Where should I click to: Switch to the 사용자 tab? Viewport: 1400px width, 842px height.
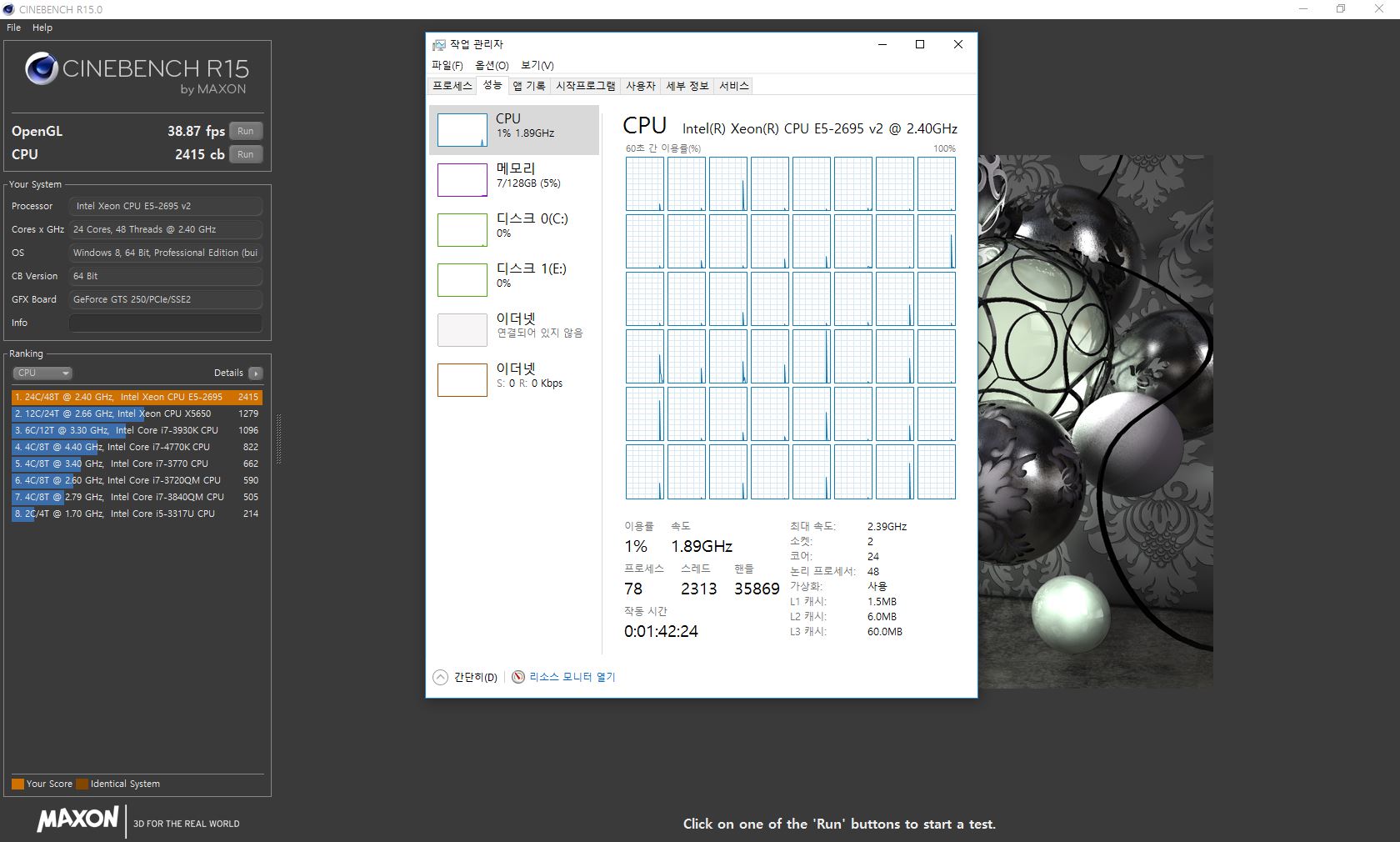(641, 86)
